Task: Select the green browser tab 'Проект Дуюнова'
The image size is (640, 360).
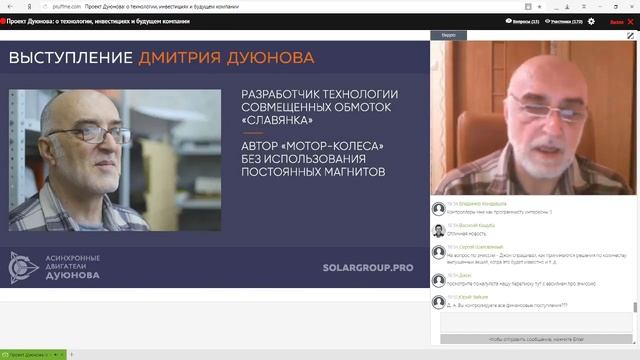Action: pyautogui.click(x=33, y=355)
